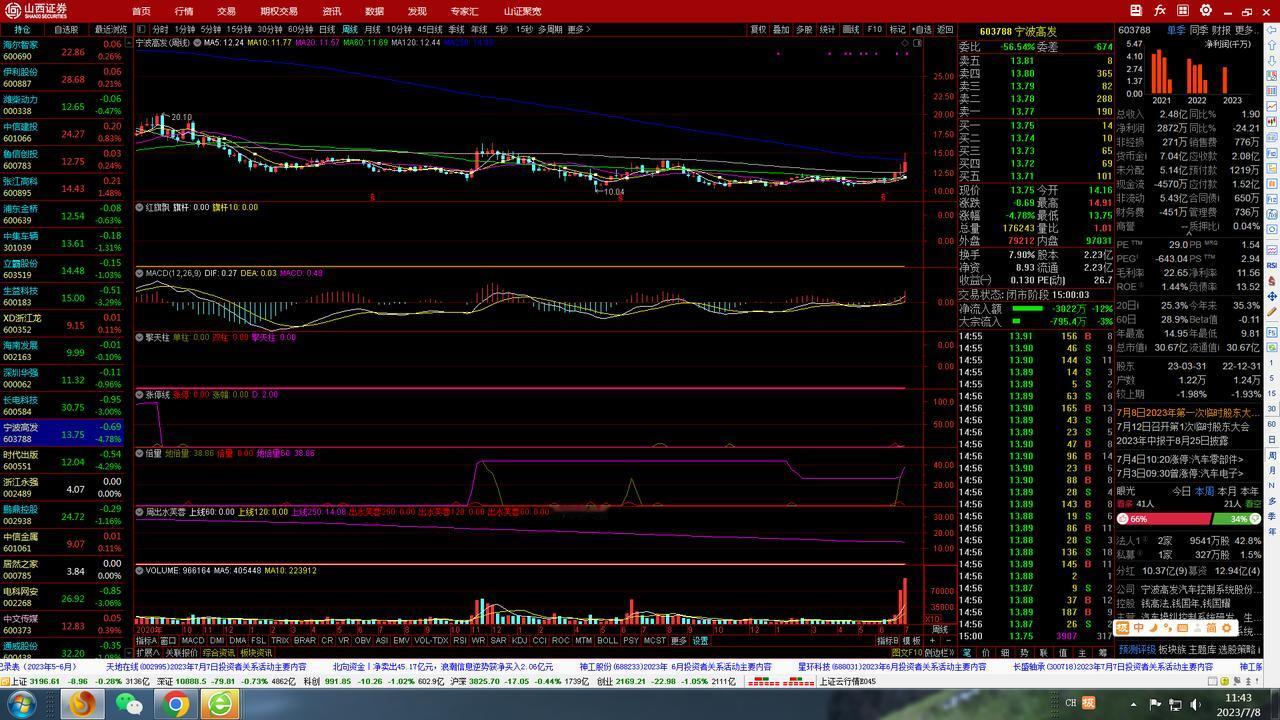Select the KDJ indicator tab

(519, 641)
